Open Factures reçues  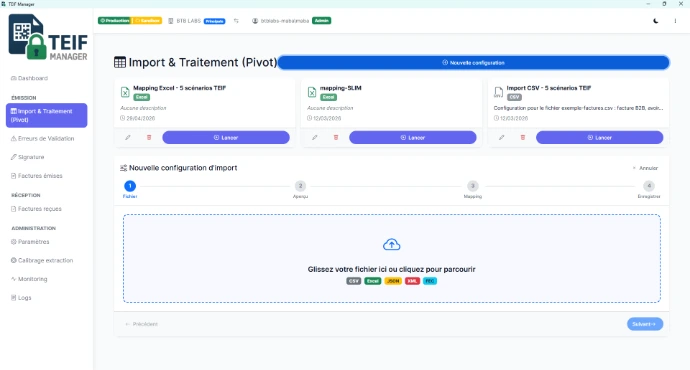36,209
